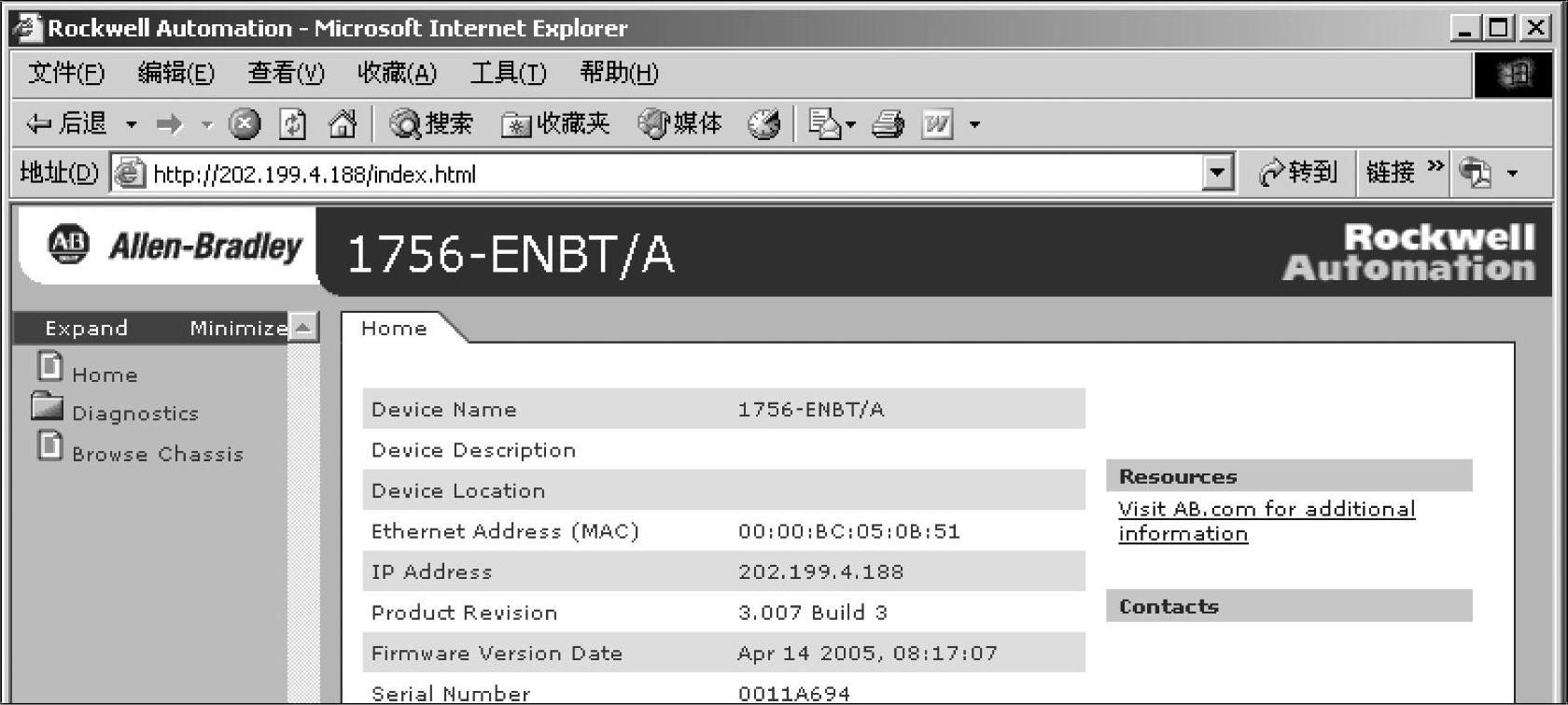Open the back history dropdown arrow

132,124
